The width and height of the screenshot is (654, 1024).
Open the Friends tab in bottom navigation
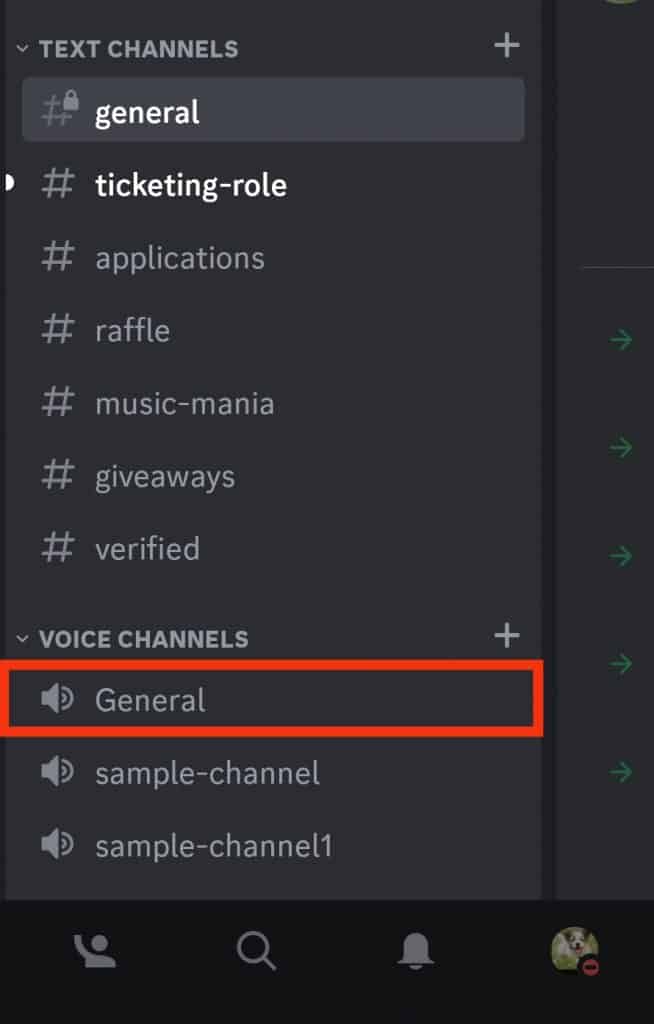[94, 951]
